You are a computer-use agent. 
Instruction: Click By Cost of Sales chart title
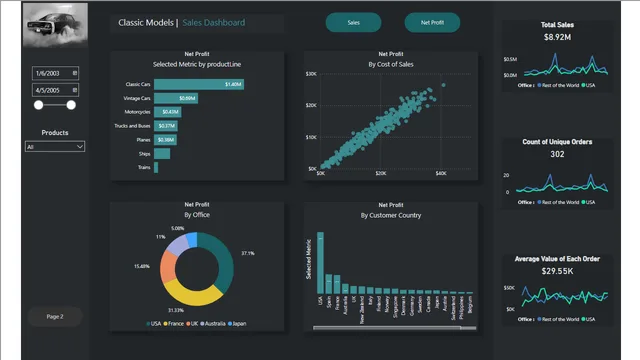(391, 64)
